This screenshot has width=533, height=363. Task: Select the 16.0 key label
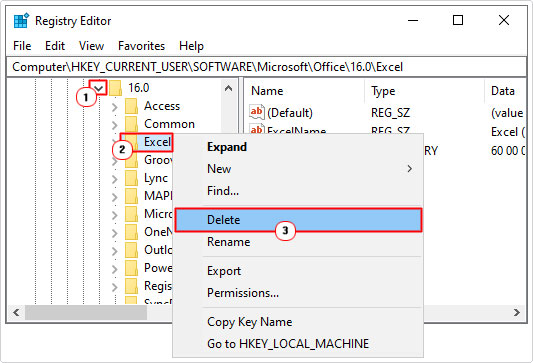139,88
